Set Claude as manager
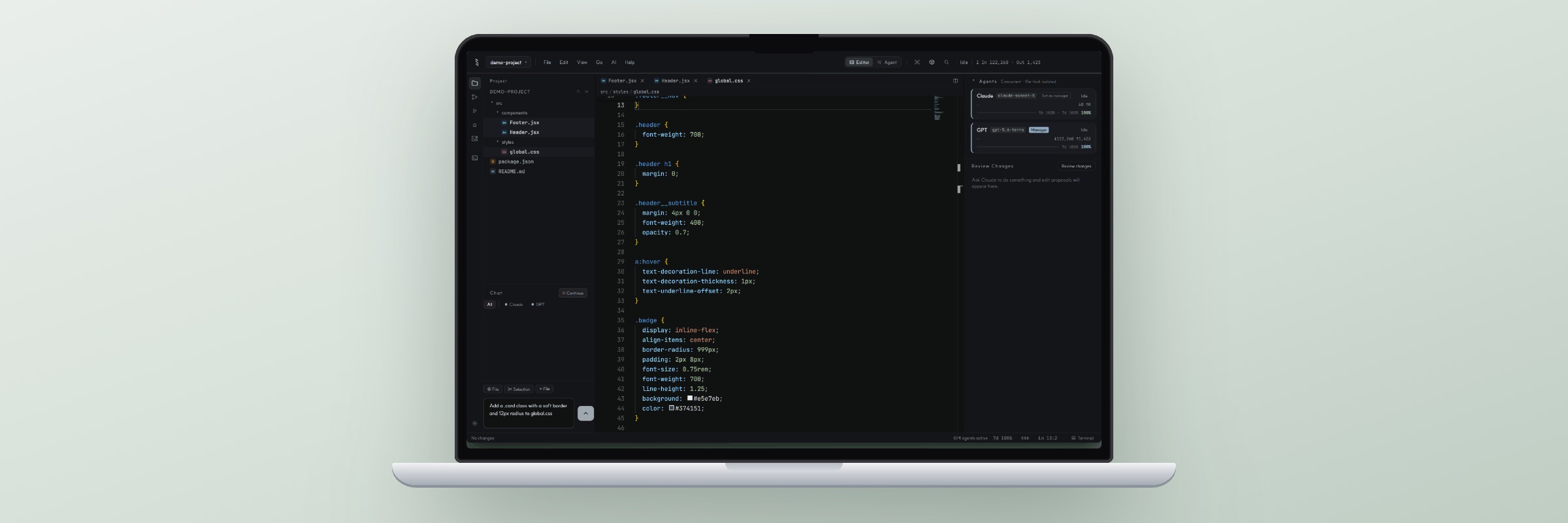This screenshot has height=523, width=1568. coord(1055,96)
